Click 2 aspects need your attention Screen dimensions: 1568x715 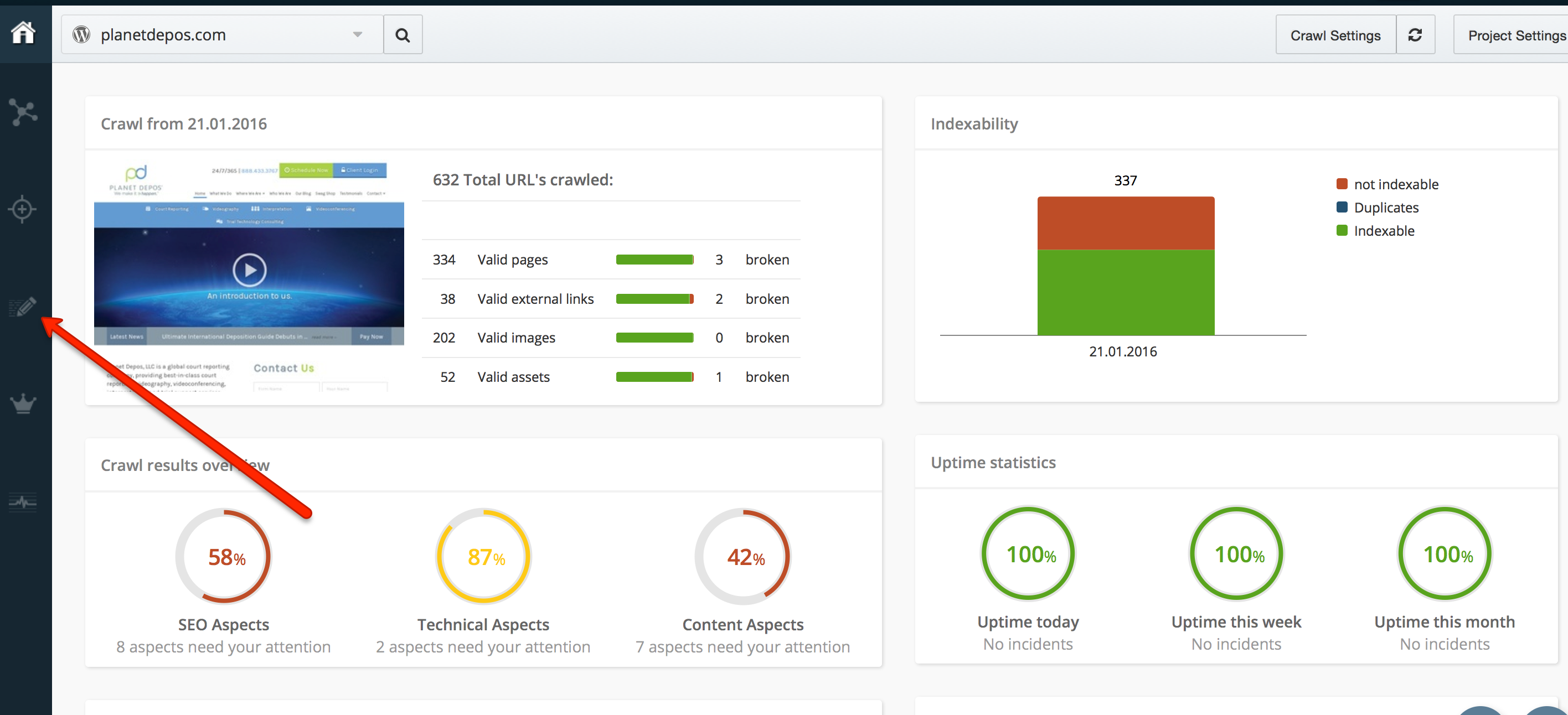click(x=483, y=647)
